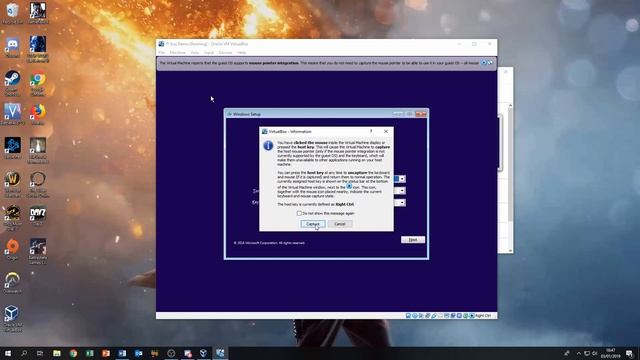
Task: Open the Help menu in VirtualBox
Action: (242, 53)
